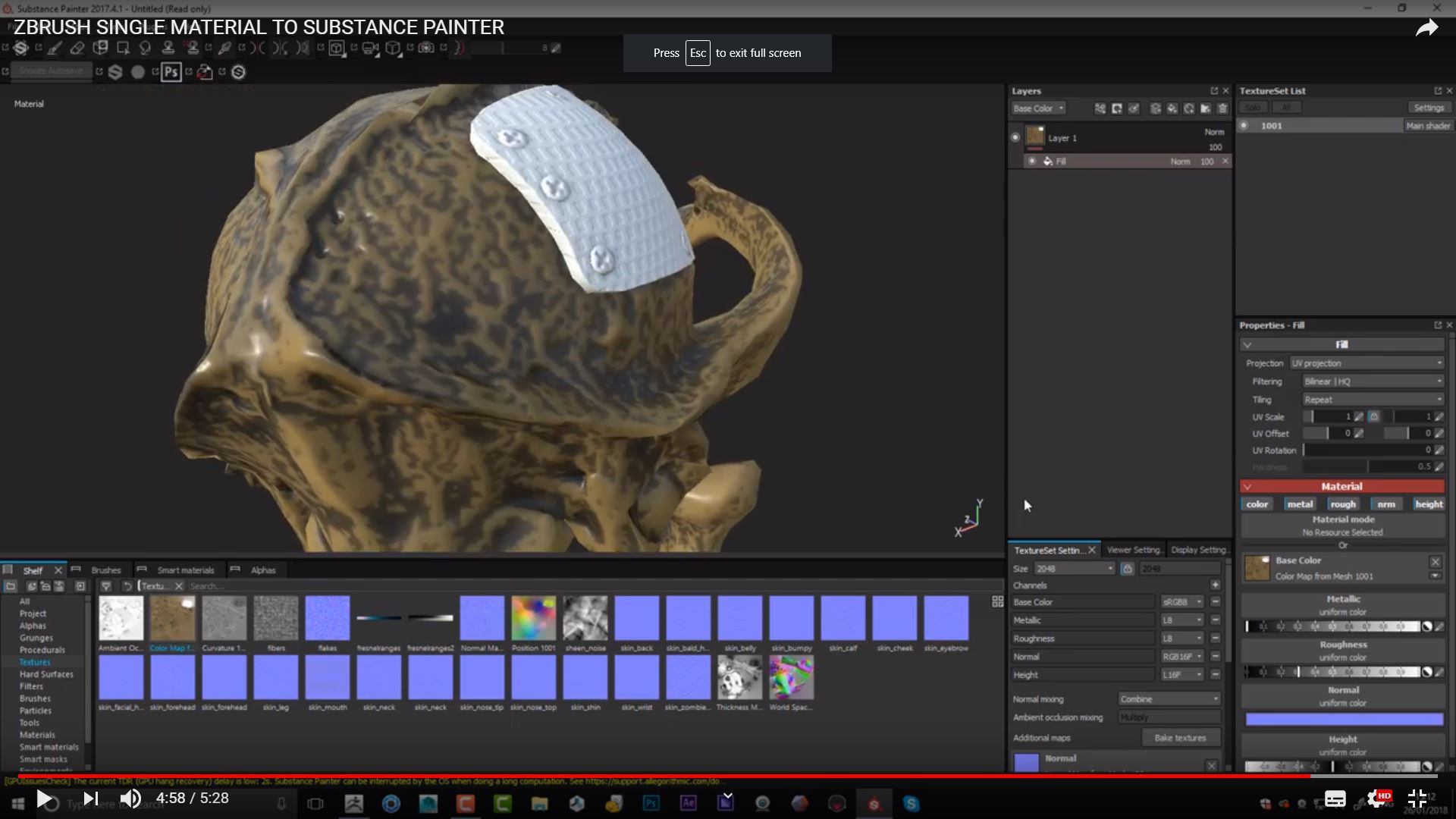Screen dimensions: 1456x819
Task: Toggle Layer 1 visibility
Action: pos(1015,137)
